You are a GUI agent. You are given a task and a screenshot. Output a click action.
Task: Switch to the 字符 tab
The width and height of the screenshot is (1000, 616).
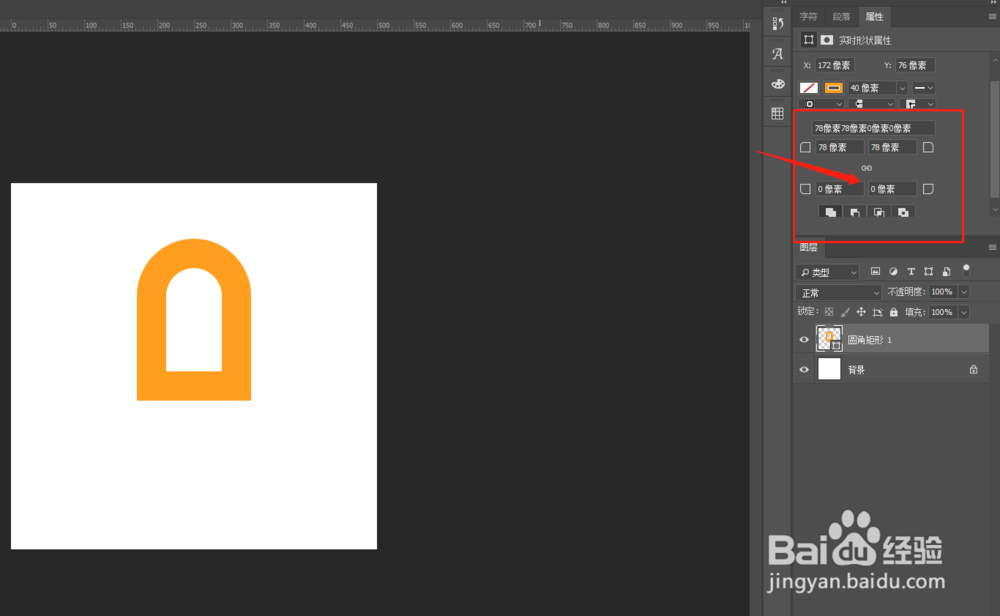point(809,17)
